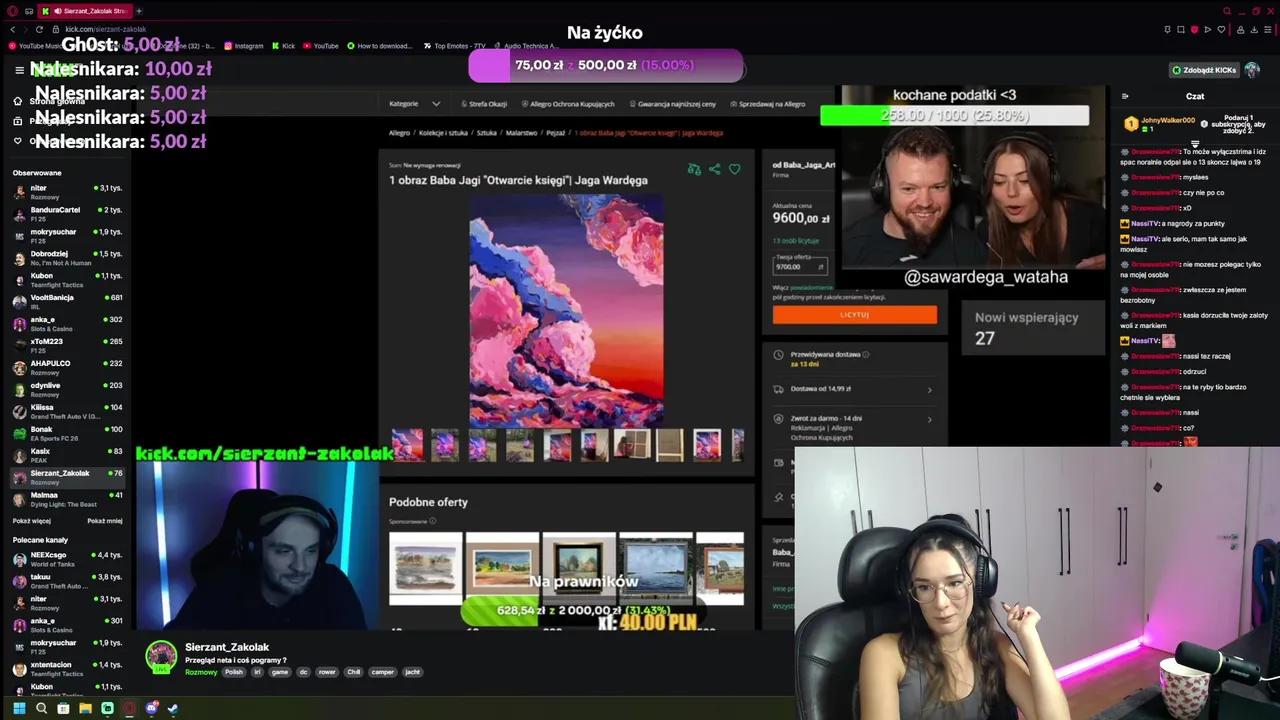Screen dimensions: 1280x720
Task: Open Steam from the taskbar
Action: tap(173, 708)
